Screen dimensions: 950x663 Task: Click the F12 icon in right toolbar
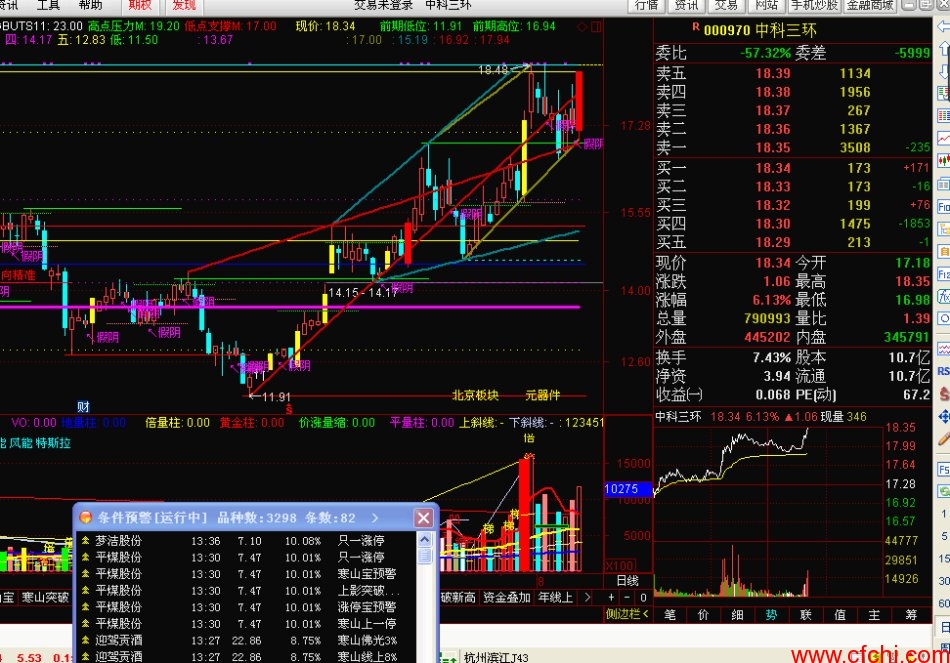(943, 274)
